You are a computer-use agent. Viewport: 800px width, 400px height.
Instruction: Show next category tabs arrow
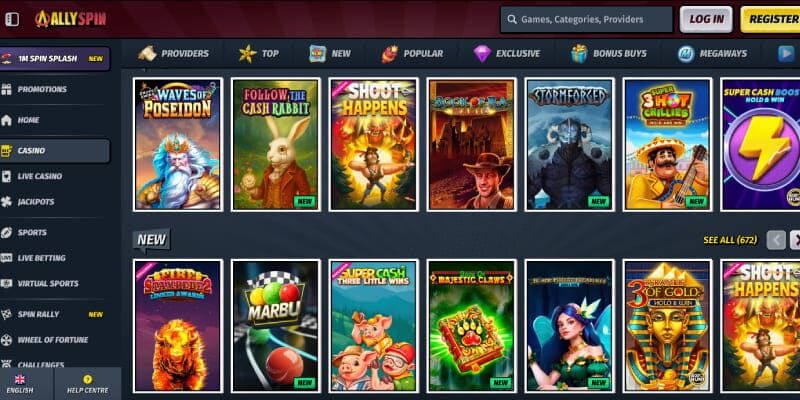click(786, 54)
